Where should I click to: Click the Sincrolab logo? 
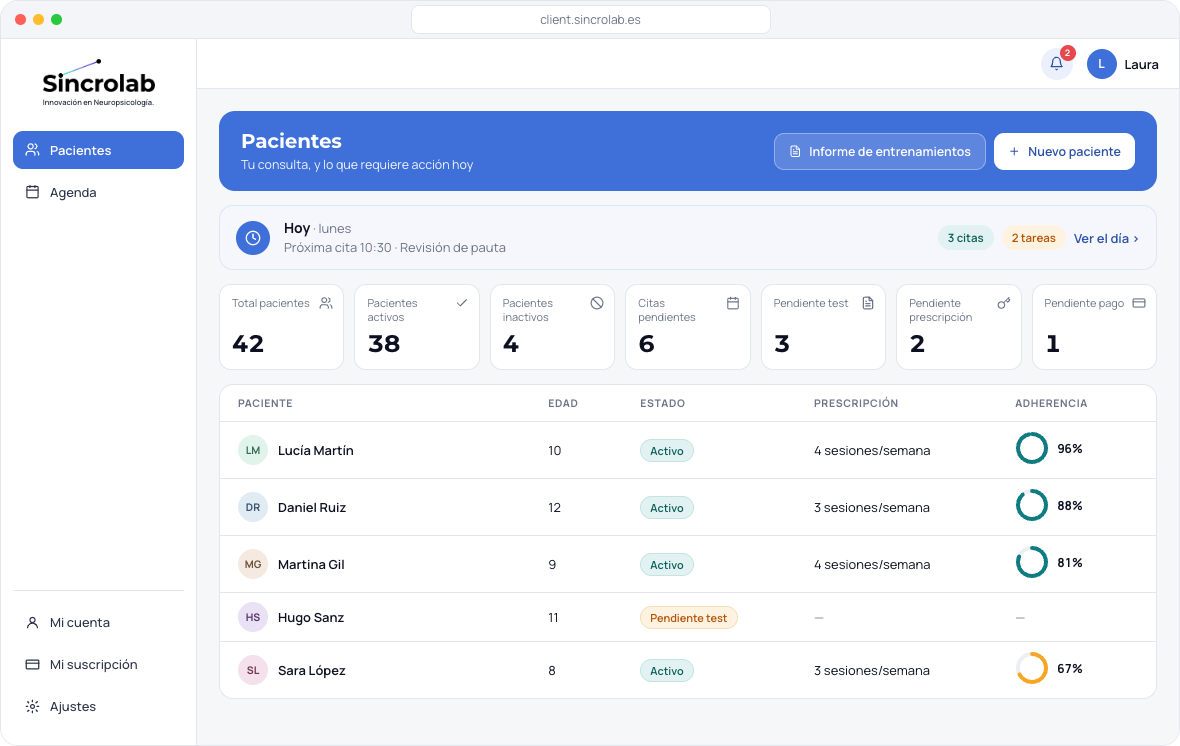[x=99, y=83]
